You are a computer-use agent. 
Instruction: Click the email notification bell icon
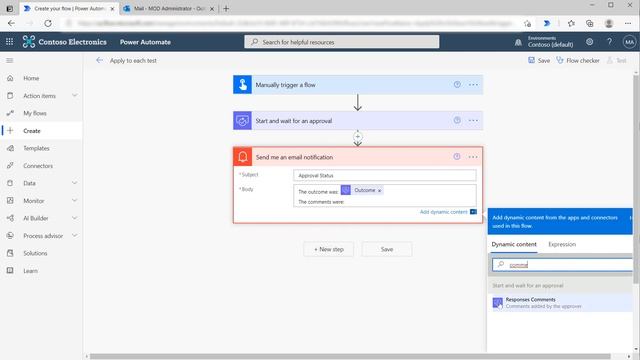coord(242,157)
